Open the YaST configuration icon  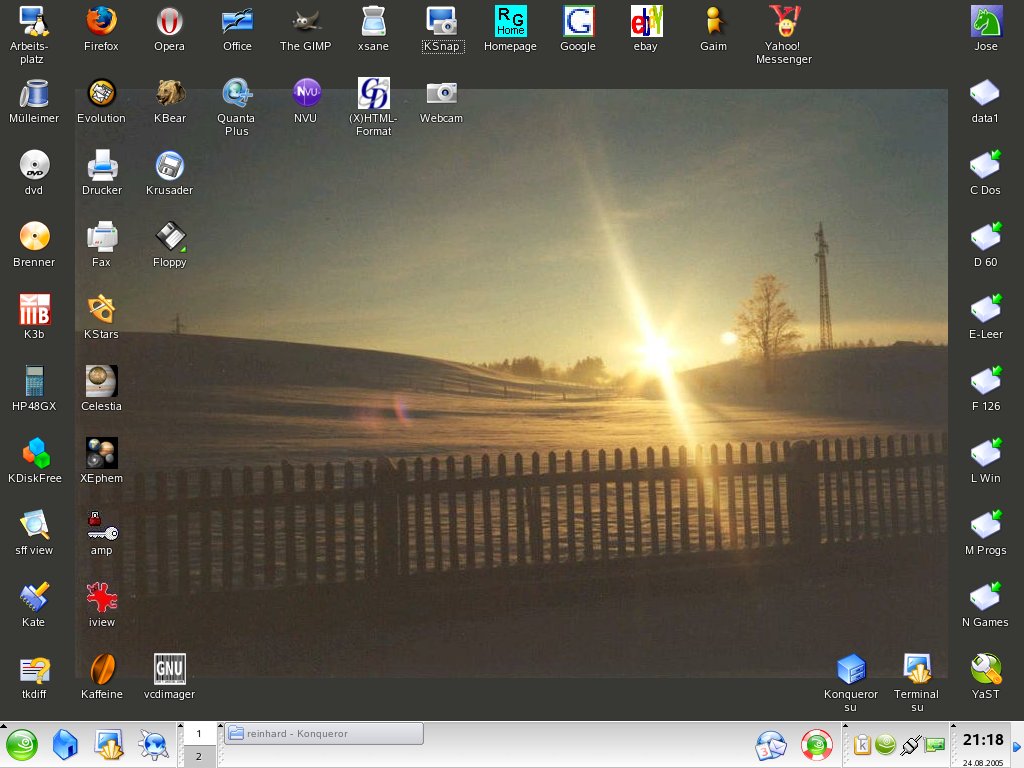coord(986,669)
